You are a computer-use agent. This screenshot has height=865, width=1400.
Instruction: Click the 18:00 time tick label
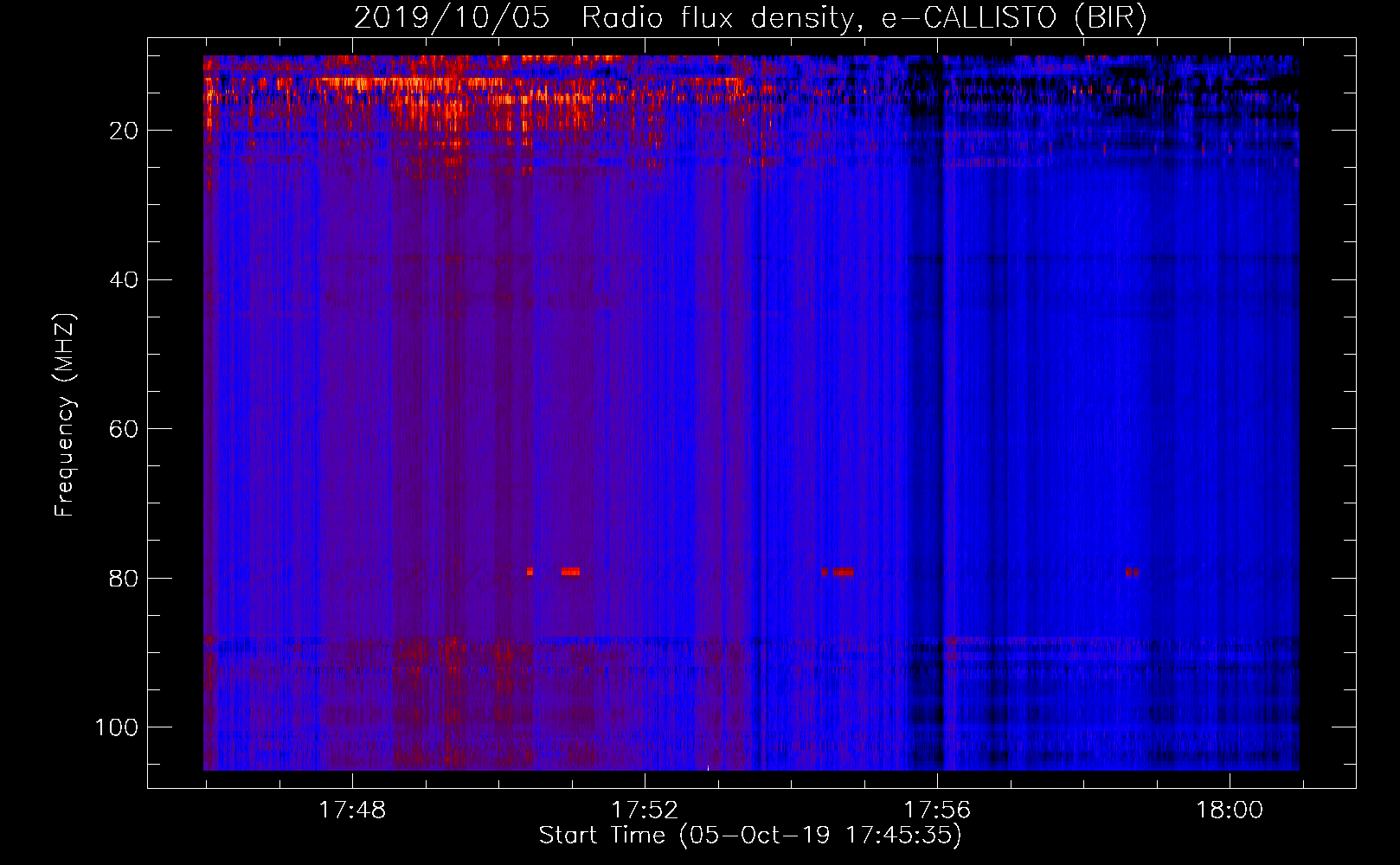tap(1230, 811)
